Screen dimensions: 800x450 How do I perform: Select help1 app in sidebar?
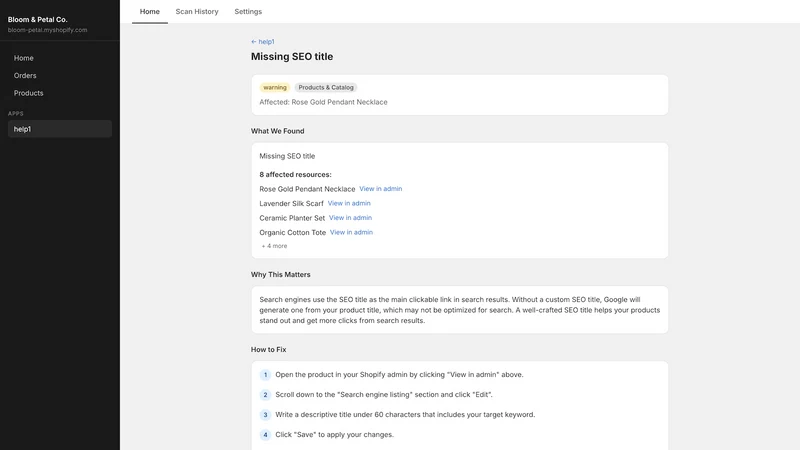(60, 129)
